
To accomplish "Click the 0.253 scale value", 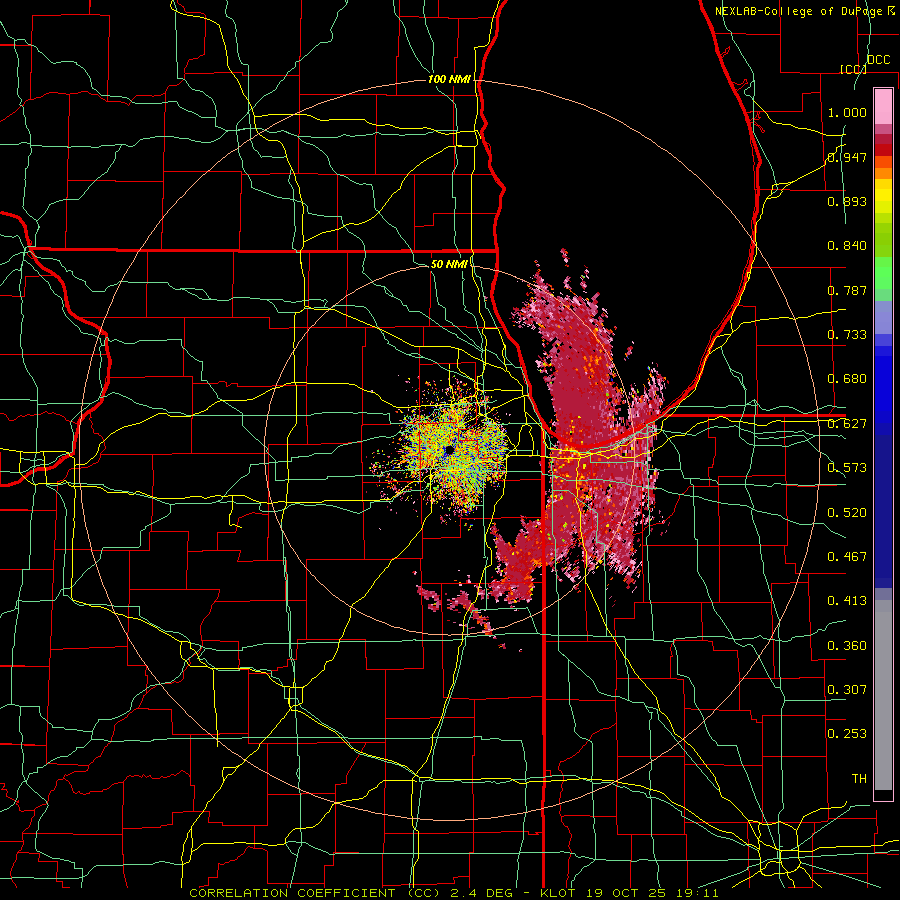I will tap(847, 734).
